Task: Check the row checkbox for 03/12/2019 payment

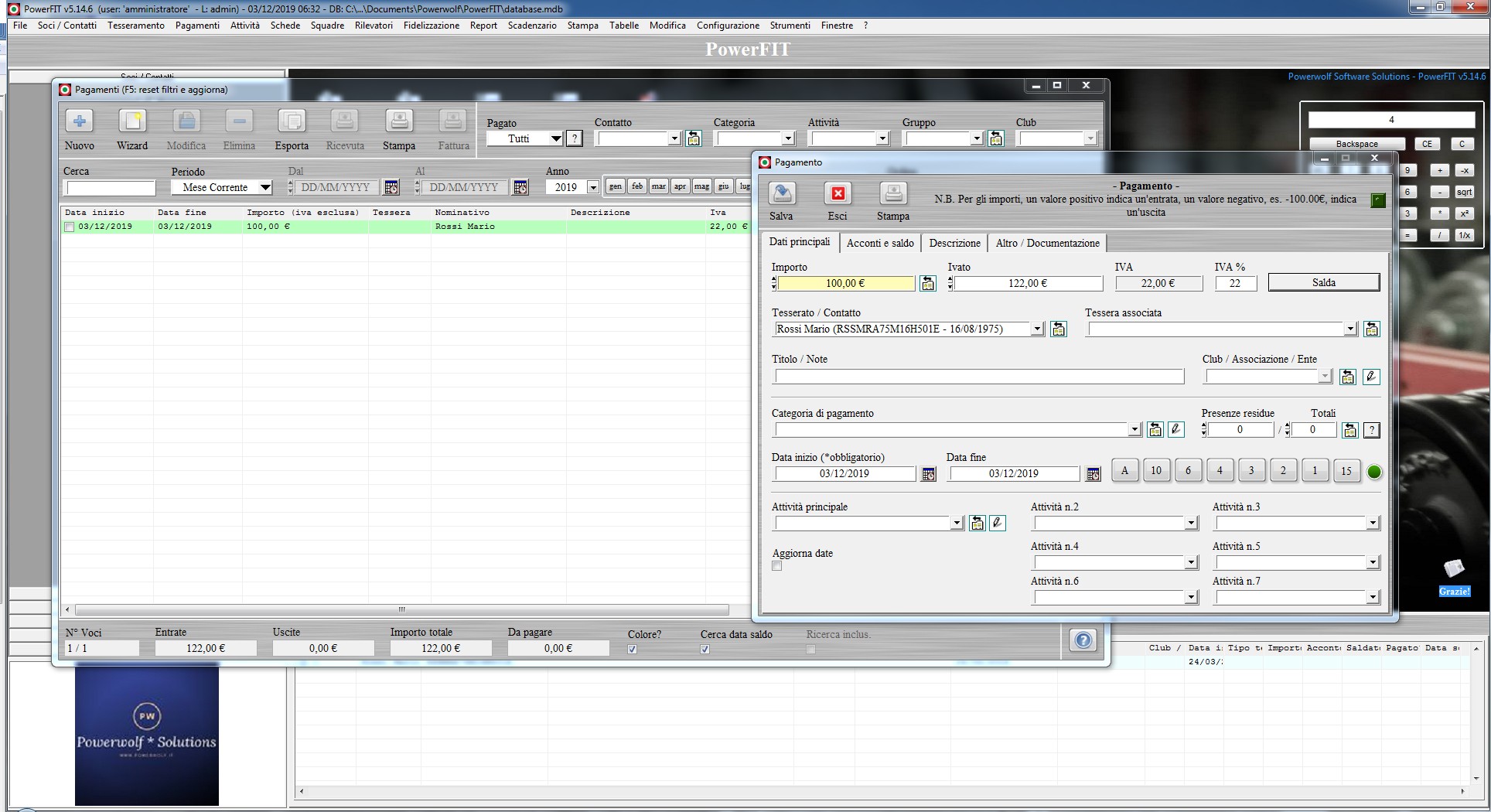Action: 70,227
